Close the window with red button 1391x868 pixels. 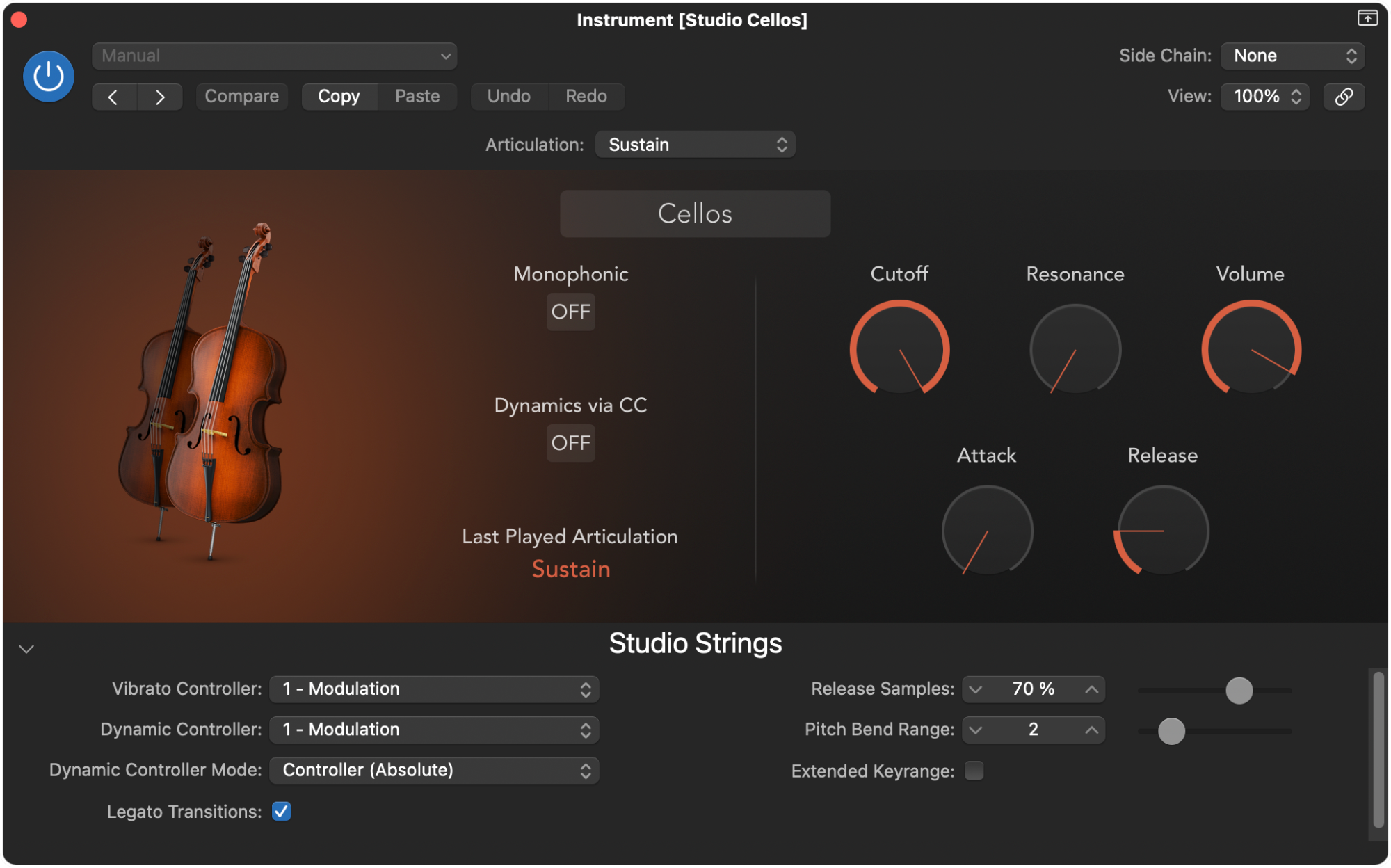coord(19,19)
